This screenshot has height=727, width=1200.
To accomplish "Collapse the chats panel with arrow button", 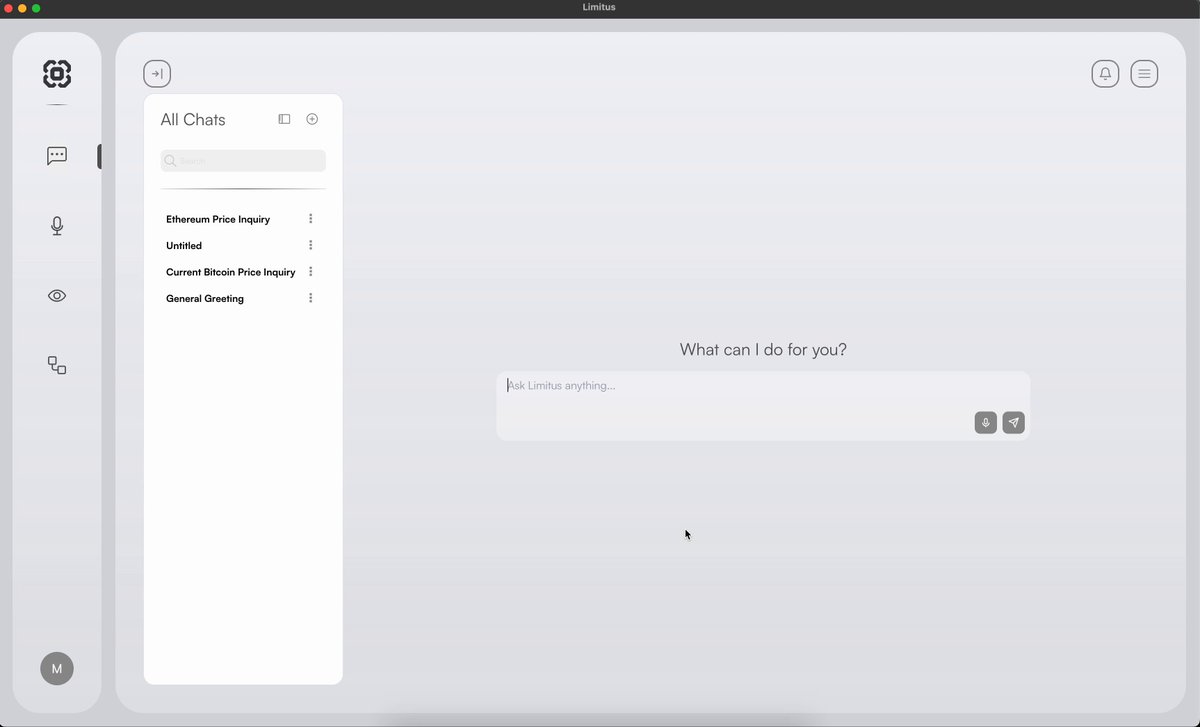I will click(x=157, y=74).
